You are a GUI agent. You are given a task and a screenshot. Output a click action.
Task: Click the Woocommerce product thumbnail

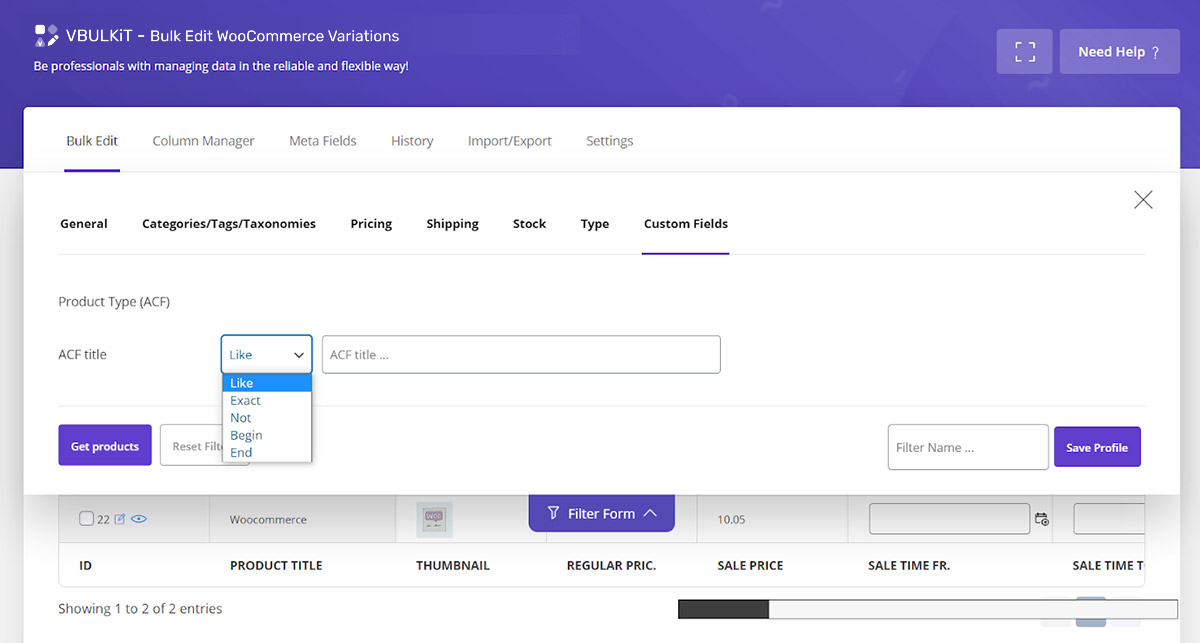[434, 519]
